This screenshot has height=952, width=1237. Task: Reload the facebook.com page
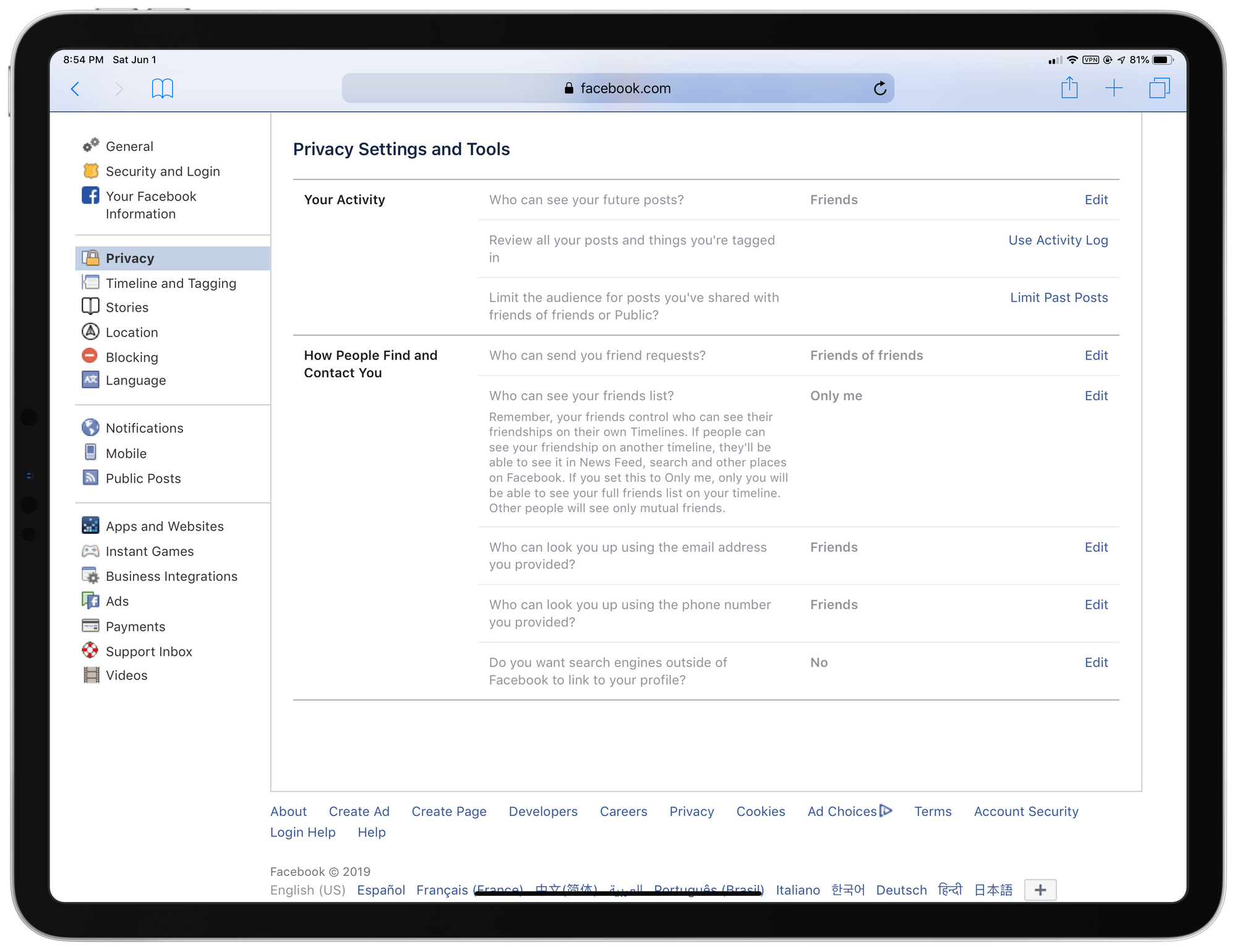coord(880,88)
